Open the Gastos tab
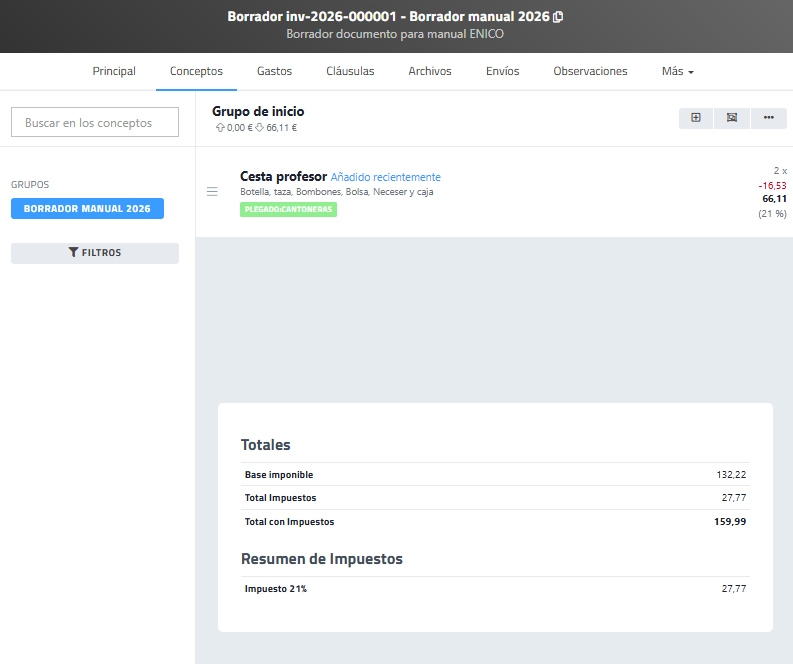793x672 pixels. click(x=274, y=72)
